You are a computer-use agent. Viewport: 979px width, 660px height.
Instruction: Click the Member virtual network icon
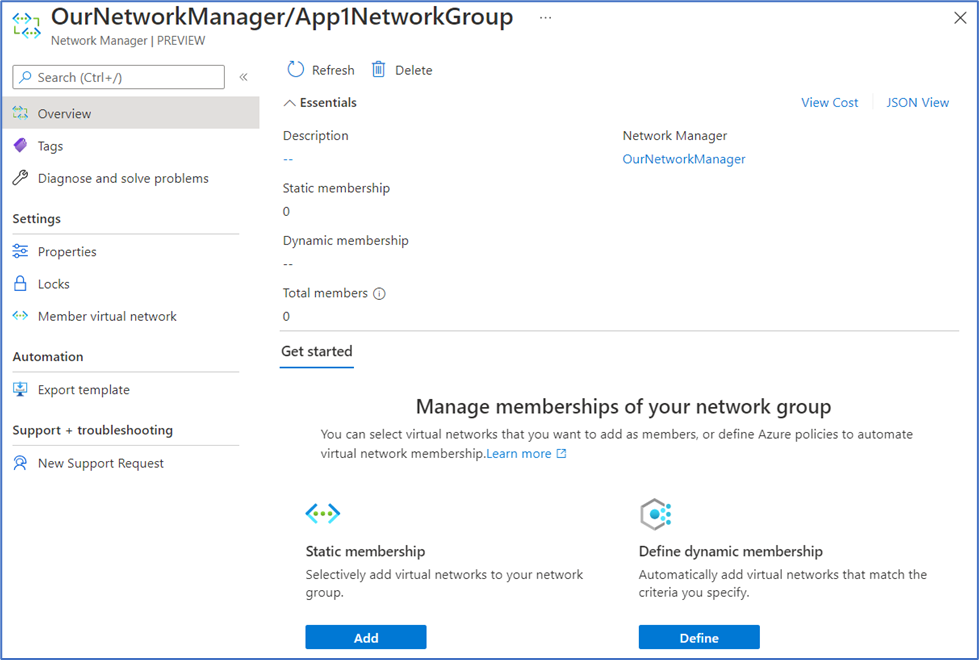(20, 316)
